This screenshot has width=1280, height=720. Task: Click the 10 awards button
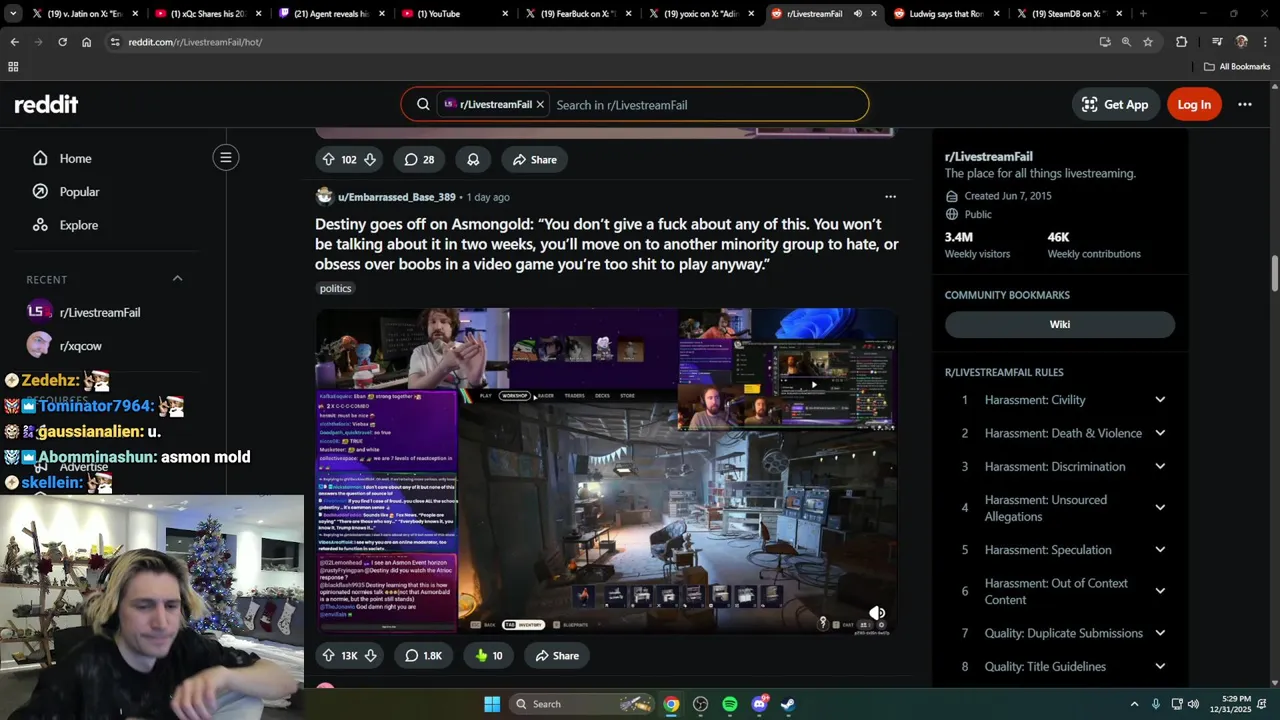pyautogui.click(x=488, y=655)
